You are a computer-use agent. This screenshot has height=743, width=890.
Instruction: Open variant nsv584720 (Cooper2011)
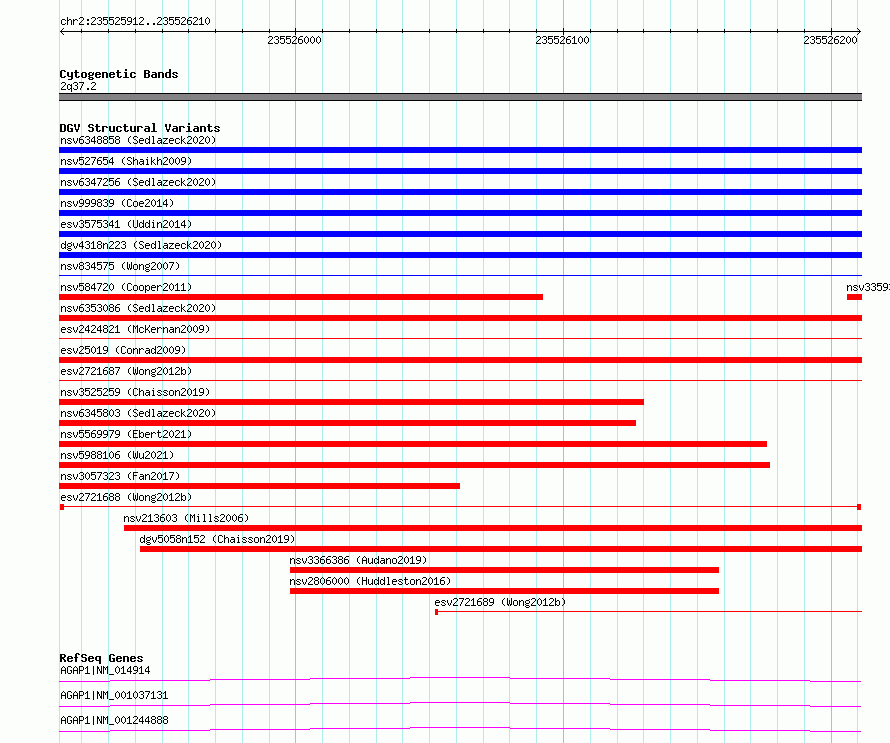click(x=126, y=287)
